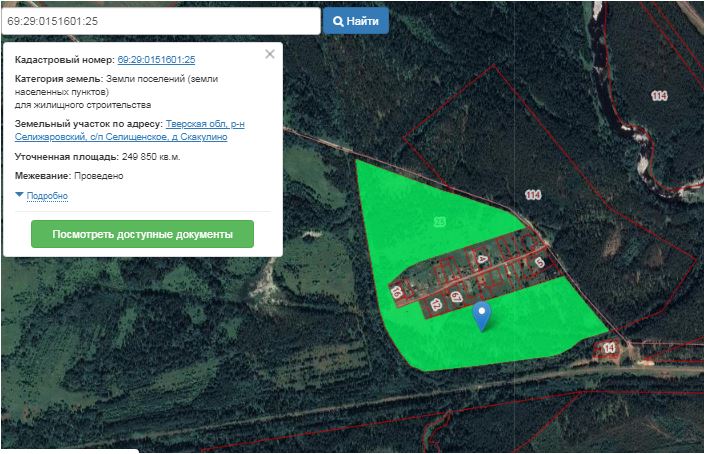Click the Подробно triangle arrow
The image size is (705, 454).
19,195
